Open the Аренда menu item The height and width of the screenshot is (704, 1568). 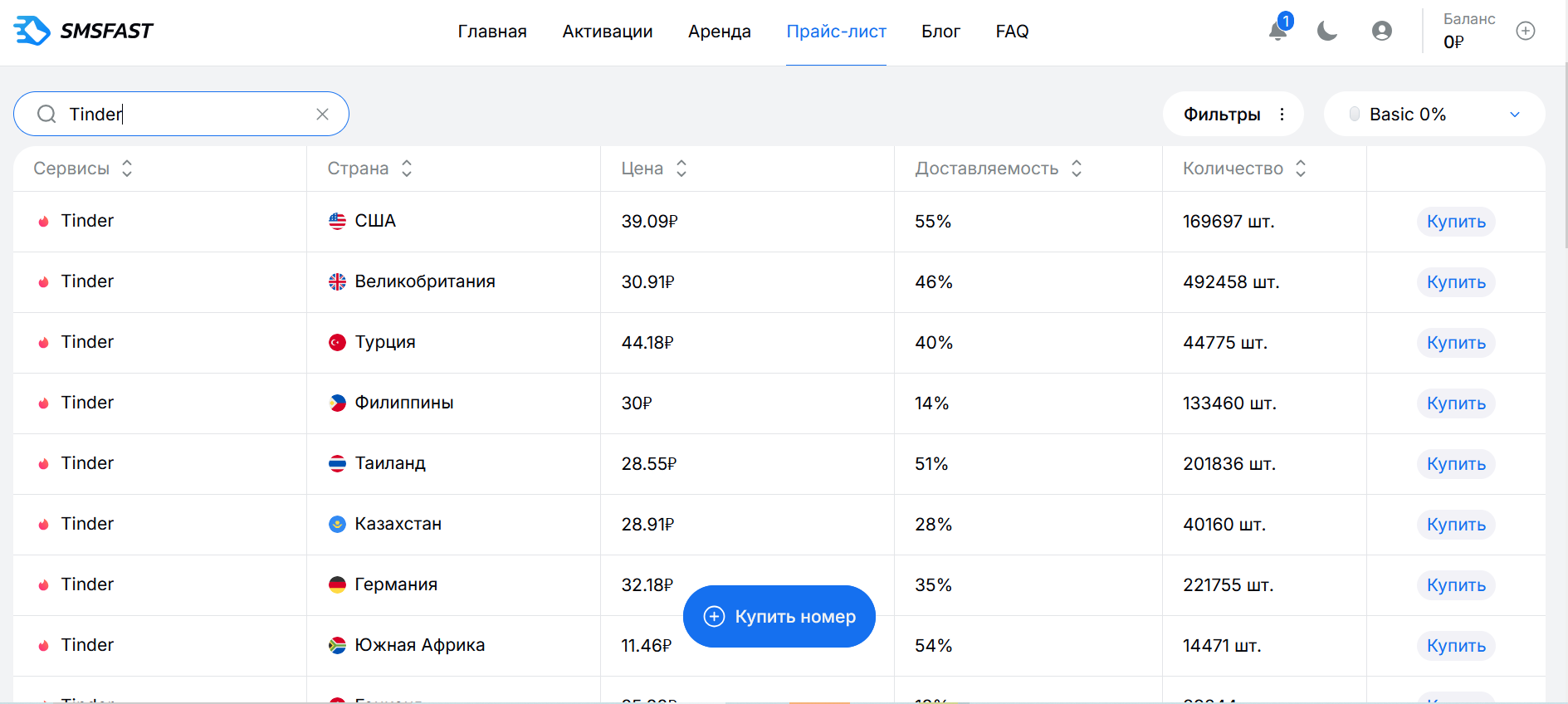(720, 32)
